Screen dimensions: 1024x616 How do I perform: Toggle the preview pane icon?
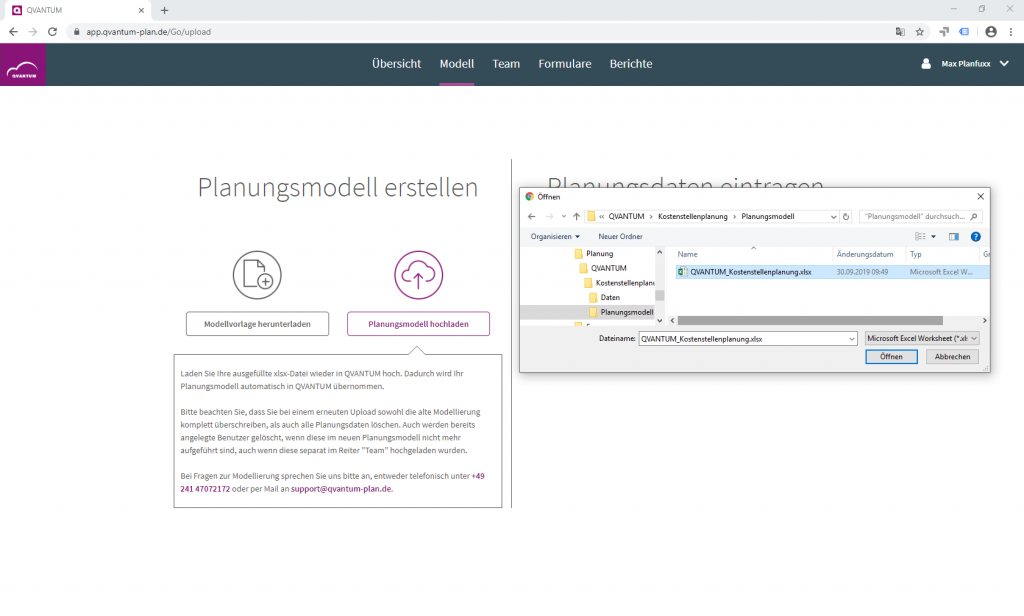(x=954, y=236)
